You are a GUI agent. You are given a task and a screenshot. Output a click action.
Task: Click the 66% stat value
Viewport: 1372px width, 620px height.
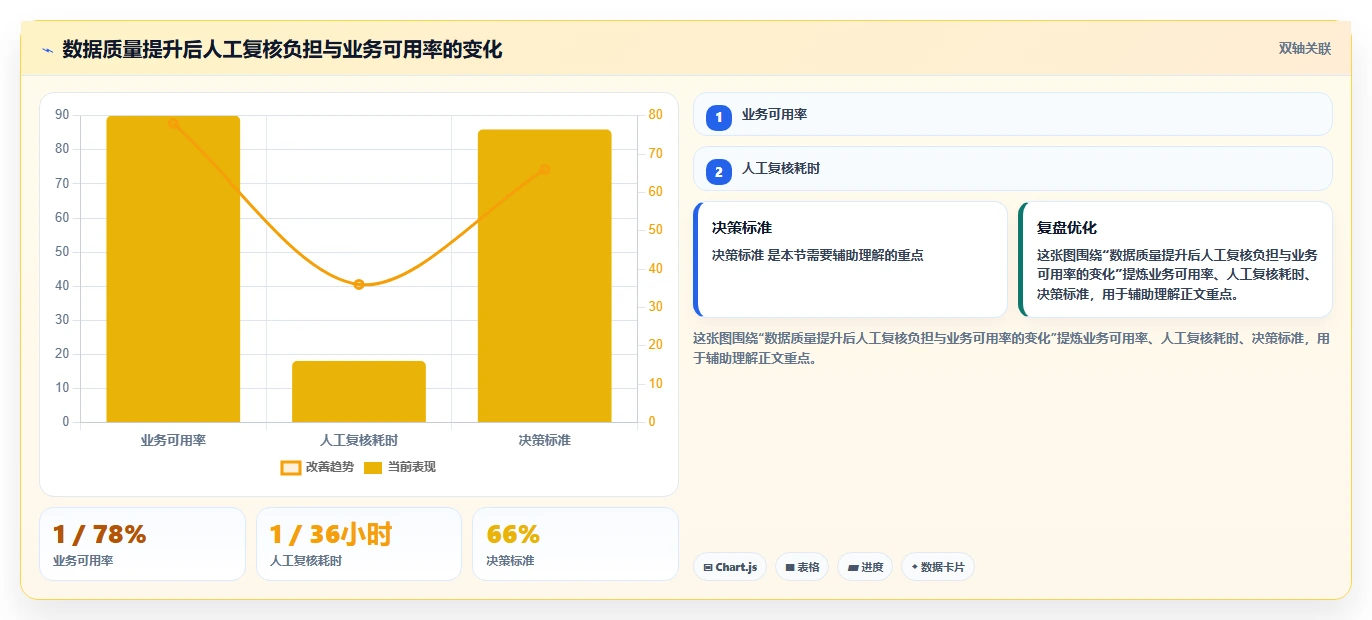[513, 535]
